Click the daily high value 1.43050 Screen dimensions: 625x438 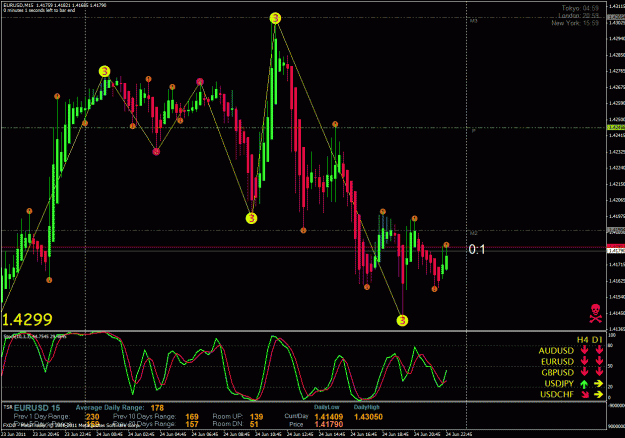pyautogui.click(x=368, y=417)
